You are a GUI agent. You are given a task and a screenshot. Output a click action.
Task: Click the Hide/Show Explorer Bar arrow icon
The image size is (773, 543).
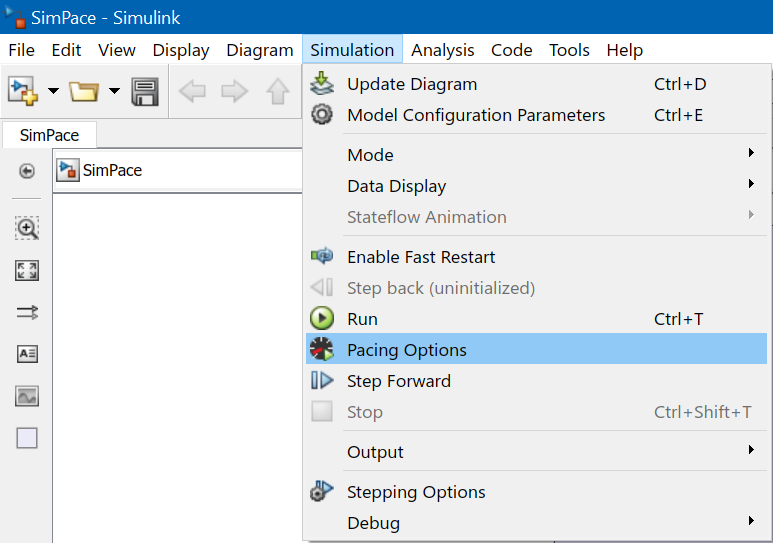click(x=27, y=171)
